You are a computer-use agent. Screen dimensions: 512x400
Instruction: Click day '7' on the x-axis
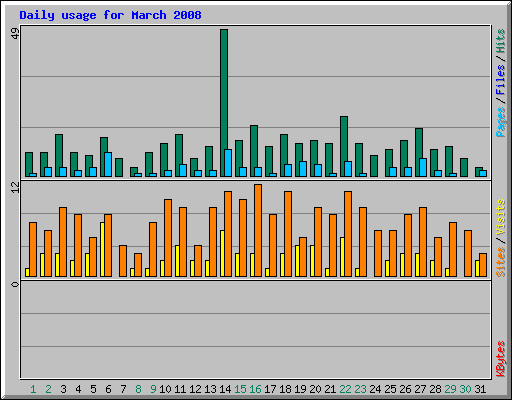click(123, 389)
